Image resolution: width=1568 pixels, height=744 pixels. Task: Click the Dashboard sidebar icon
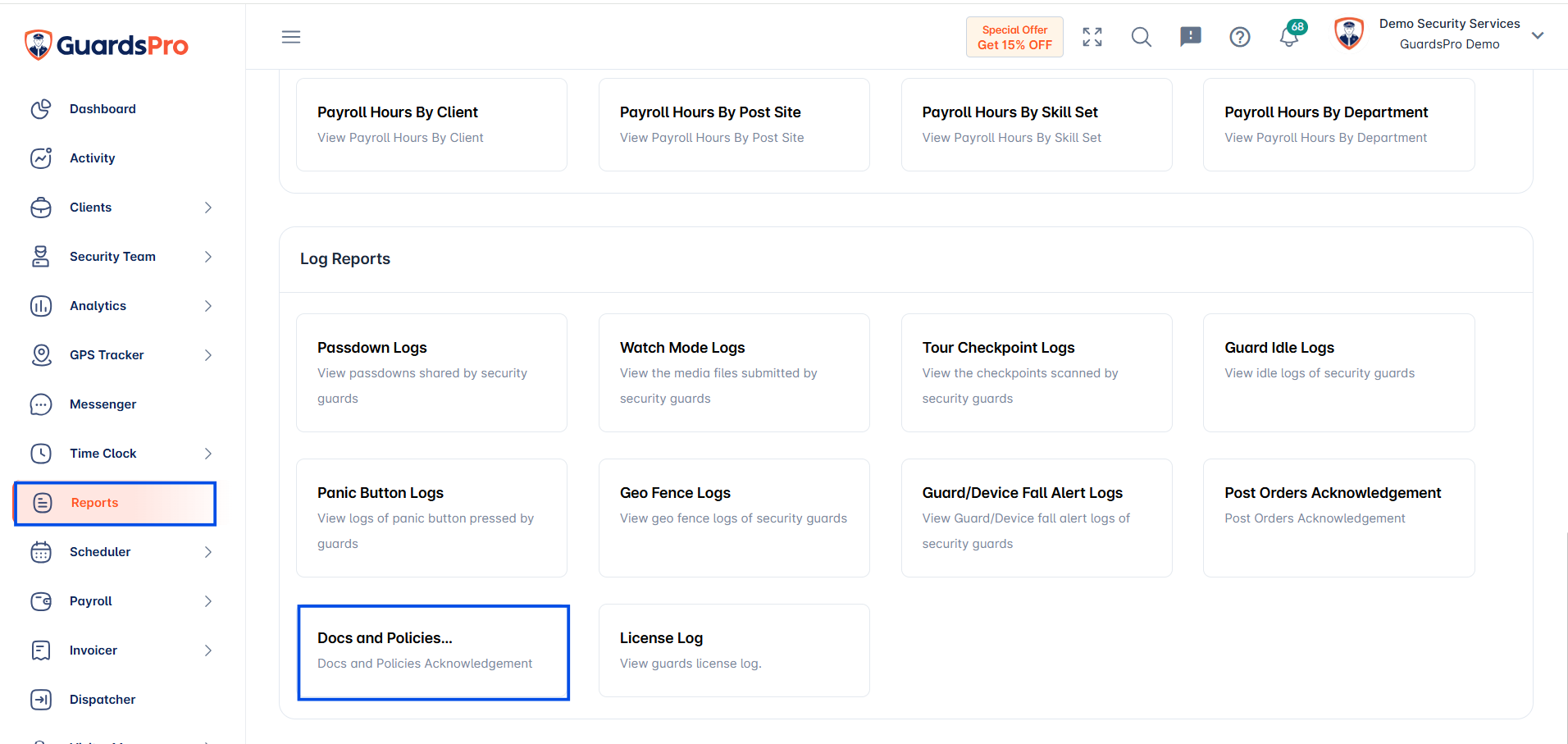41,109
